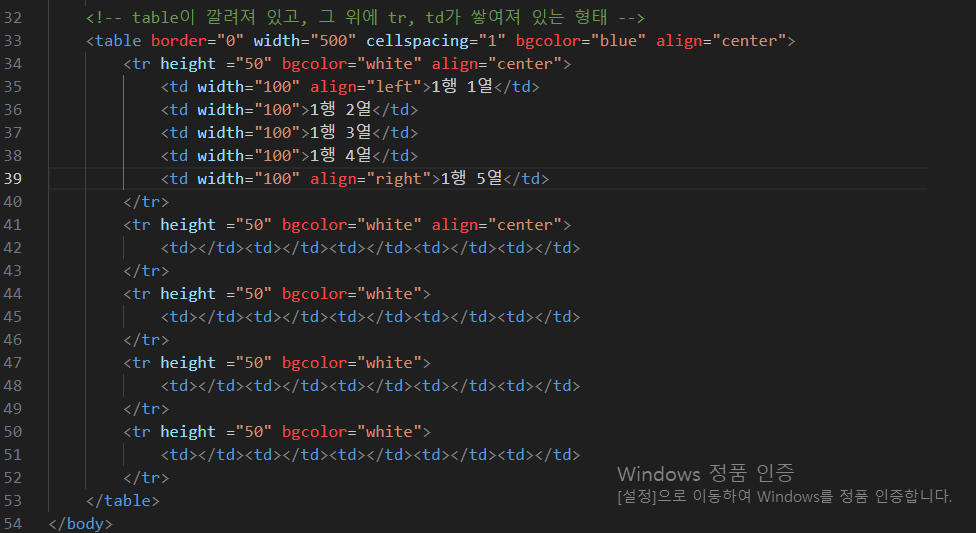Viewport: 976px width, 533px height.
Task: Click line number 54 in the gutter
Action: (x=13, y=524)
